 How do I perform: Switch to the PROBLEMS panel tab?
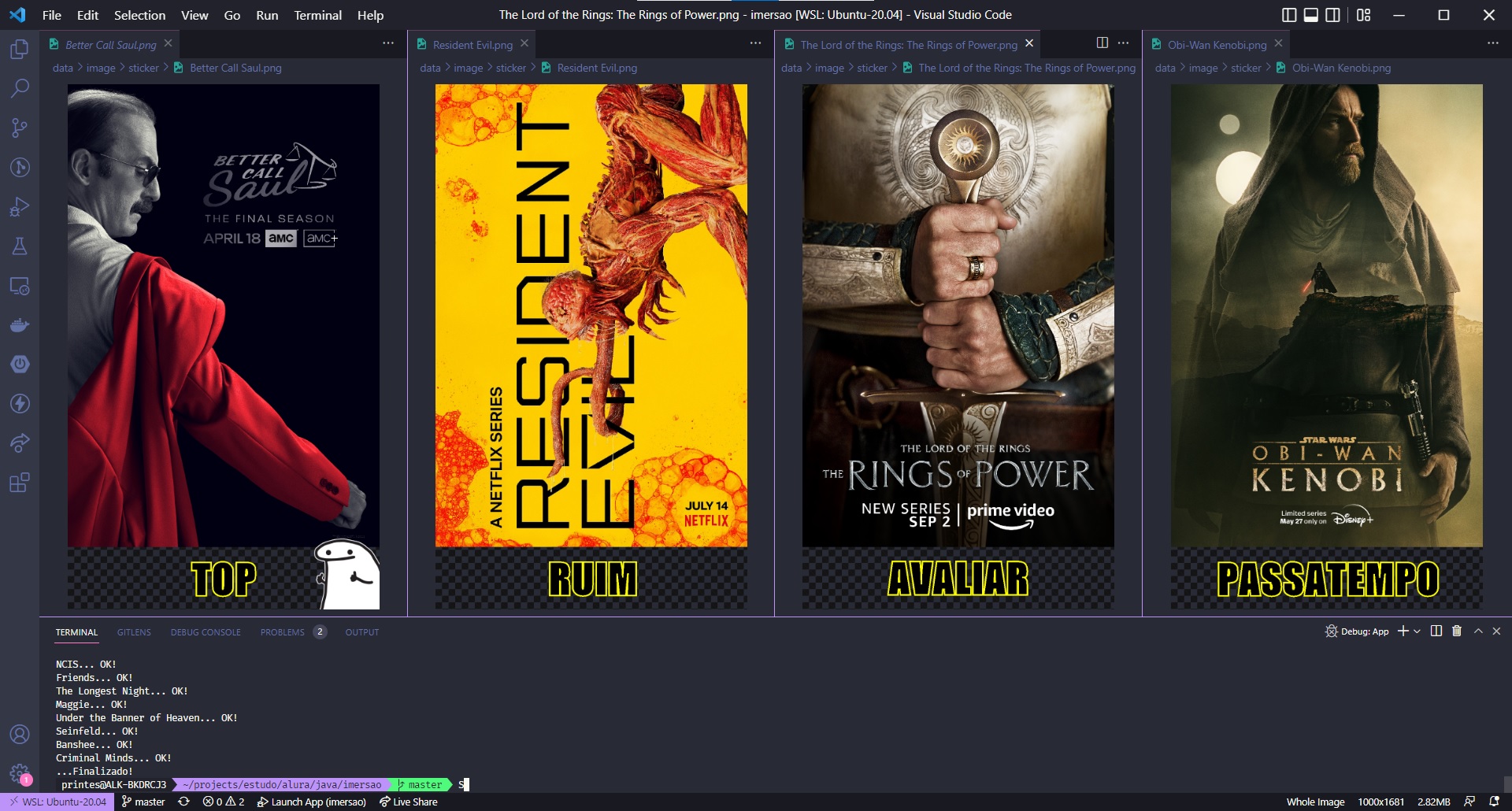pyautogui.click(x=283, y=632)
